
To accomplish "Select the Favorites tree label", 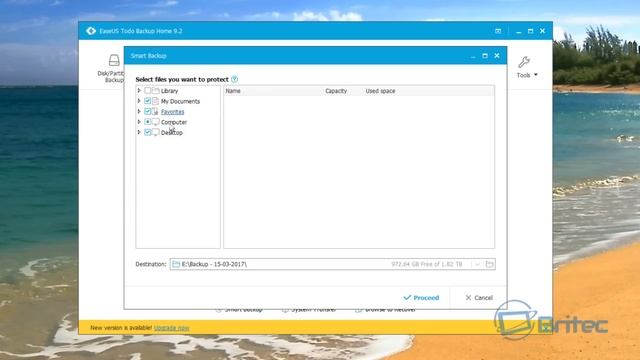I will tap(173, 112).
